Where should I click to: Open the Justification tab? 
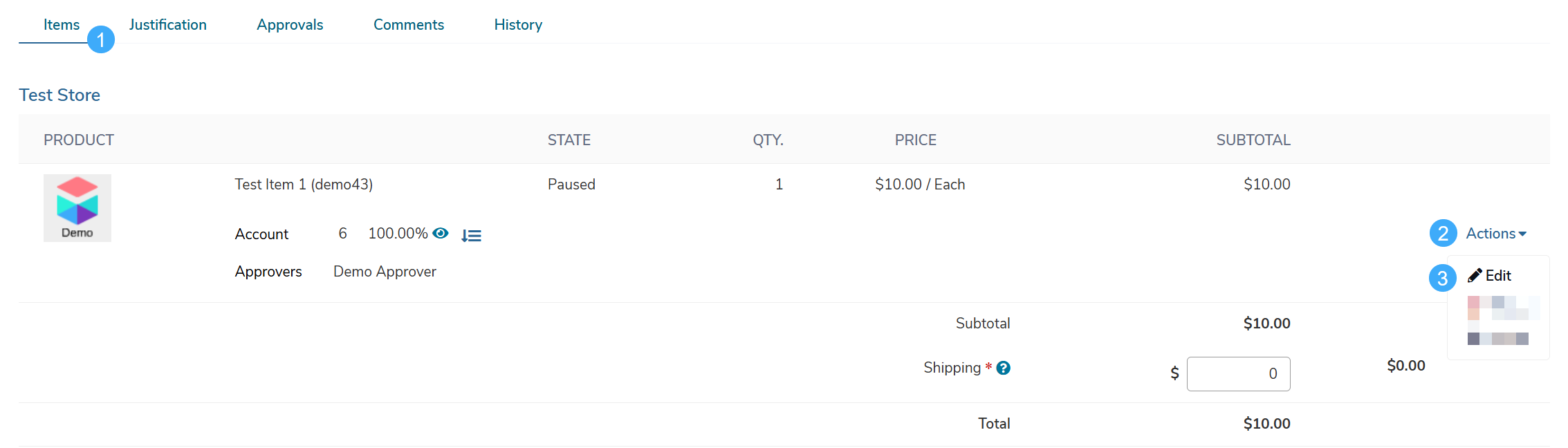(168, 25)
